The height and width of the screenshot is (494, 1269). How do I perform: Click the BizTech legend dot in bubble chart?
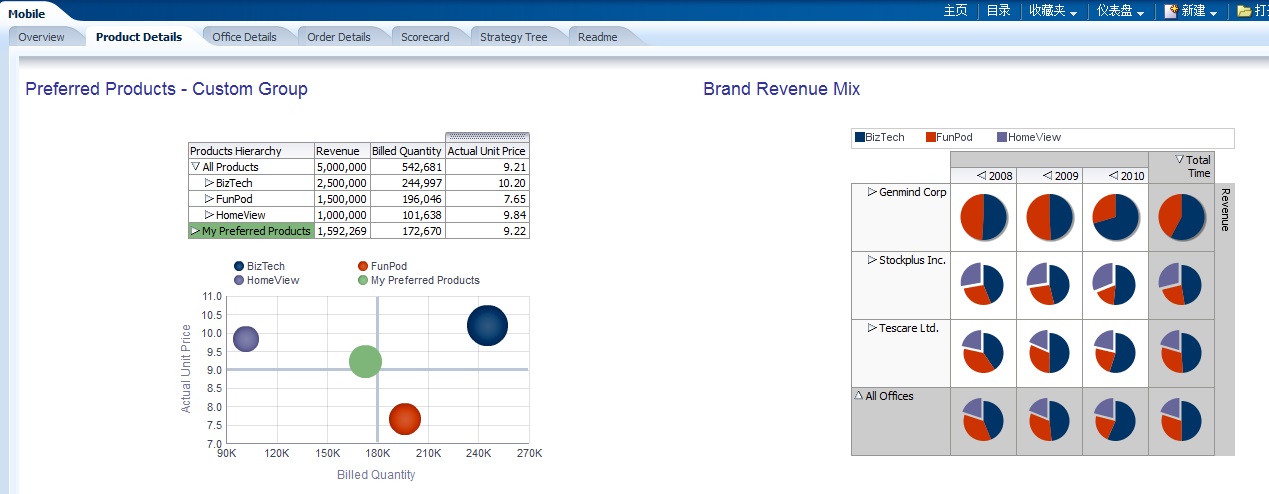[239, 266]
